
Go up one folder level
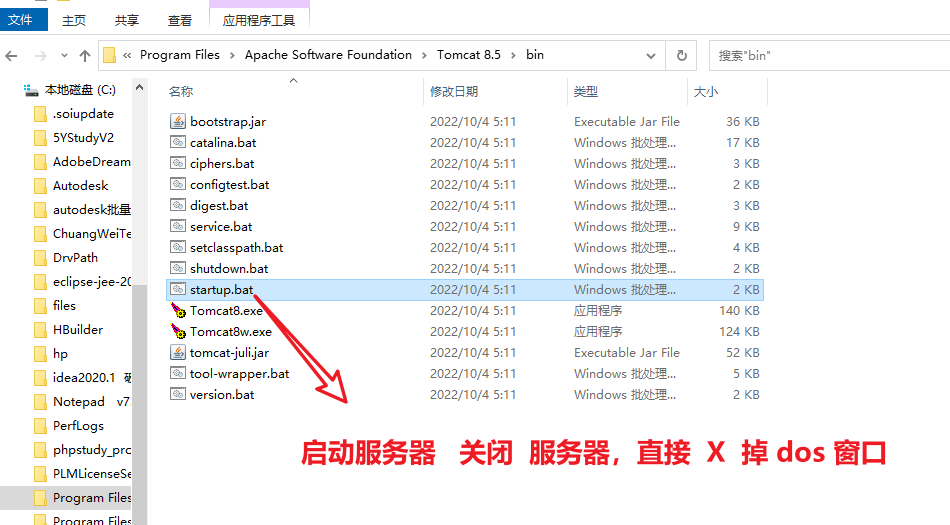[85, 56]
